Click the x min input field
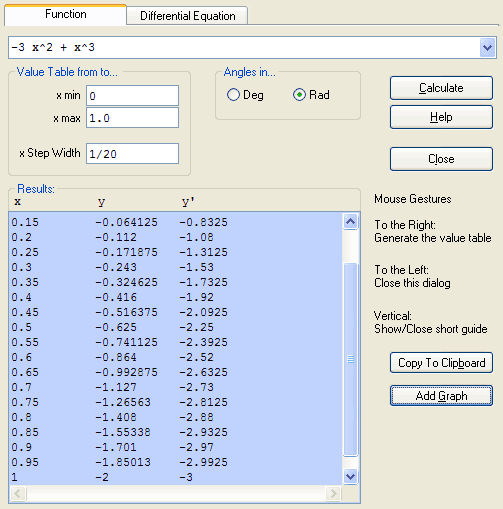This screenshot has height=509, width=503. click(132, 96)
